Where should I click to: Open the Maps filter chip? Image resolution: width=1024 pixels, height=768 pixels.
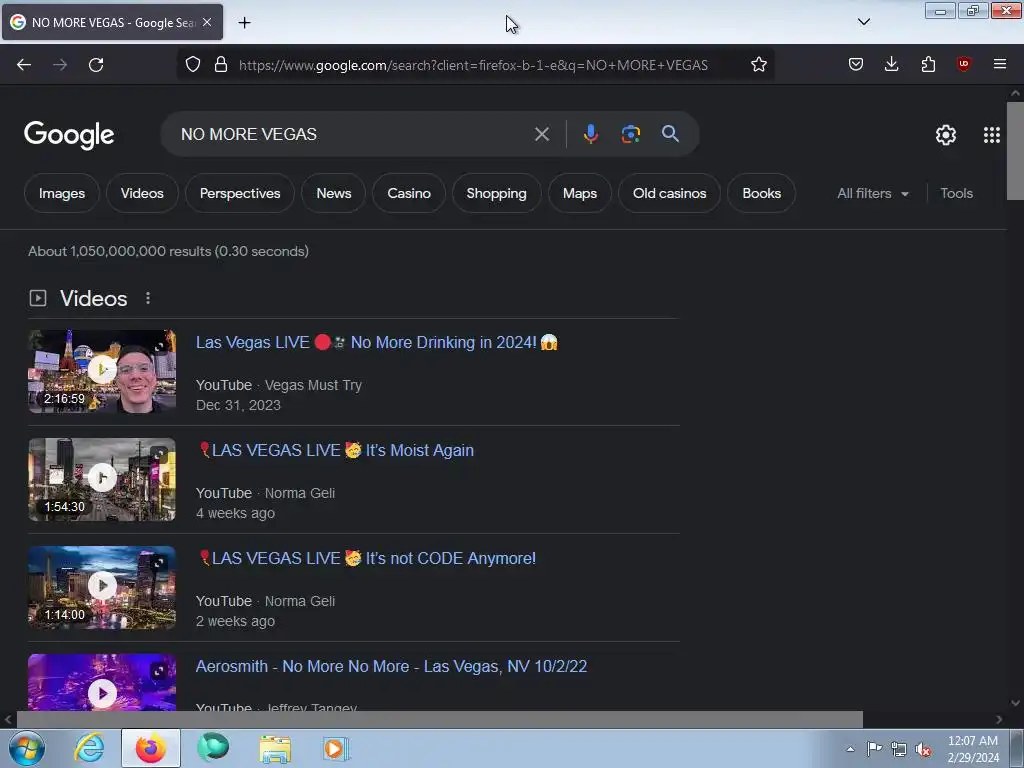[580, 193]
